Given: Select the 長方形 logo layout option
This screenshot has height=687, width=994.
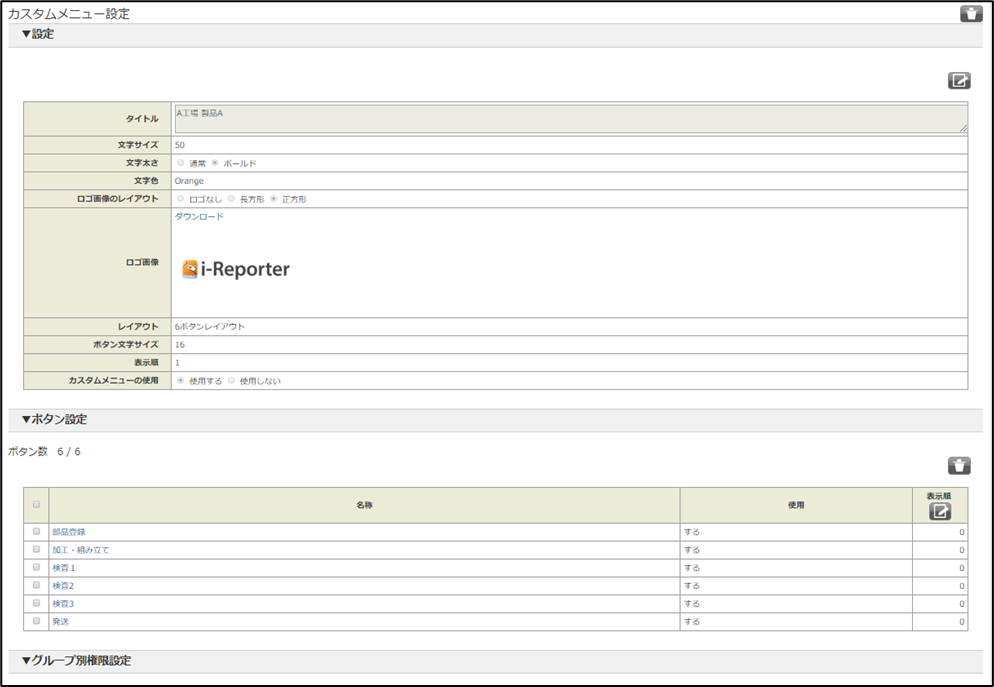Looking at the screenshot, I should [231, 199].
